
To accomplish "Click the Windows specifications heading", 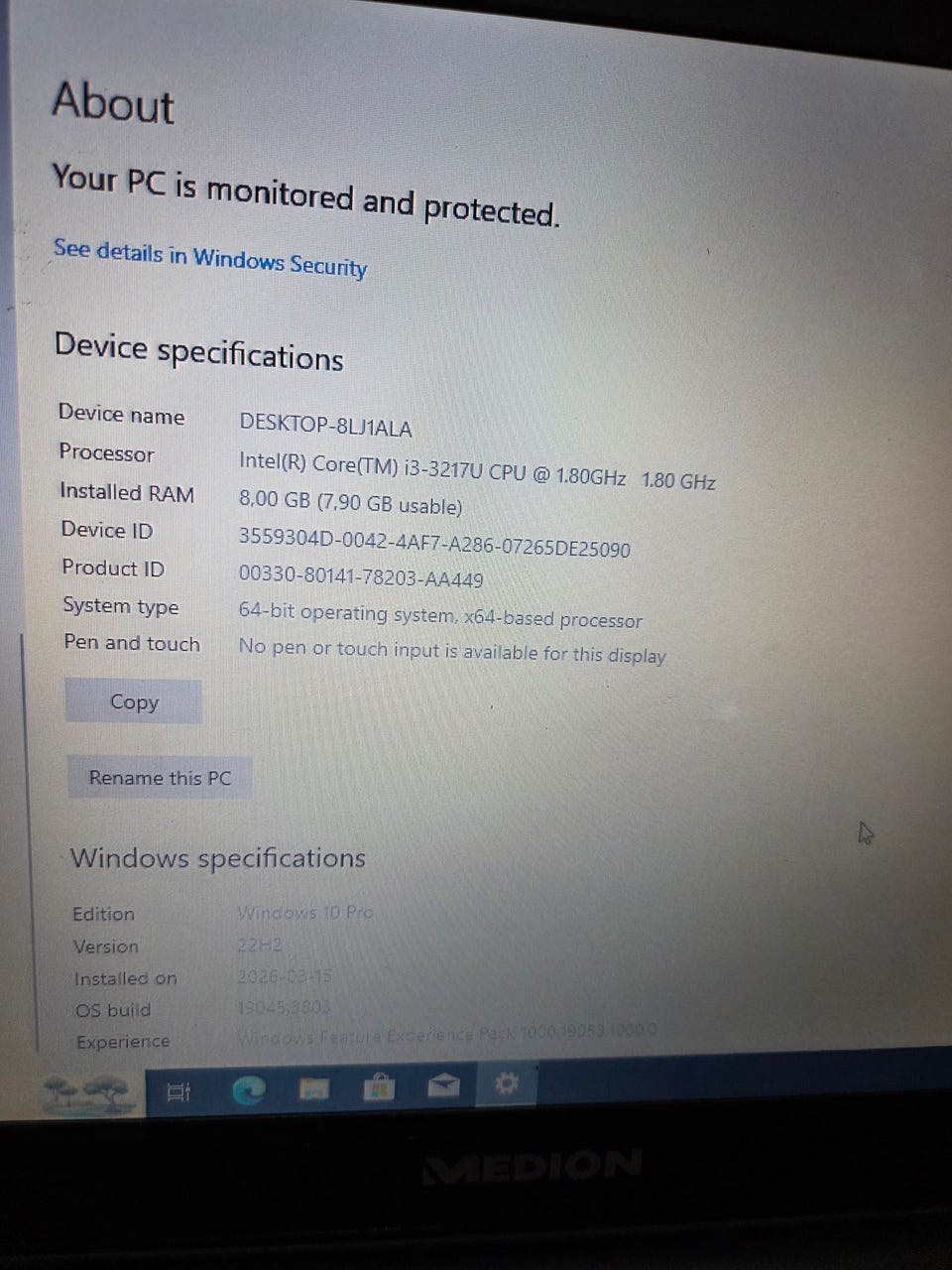I will [218, 858].
